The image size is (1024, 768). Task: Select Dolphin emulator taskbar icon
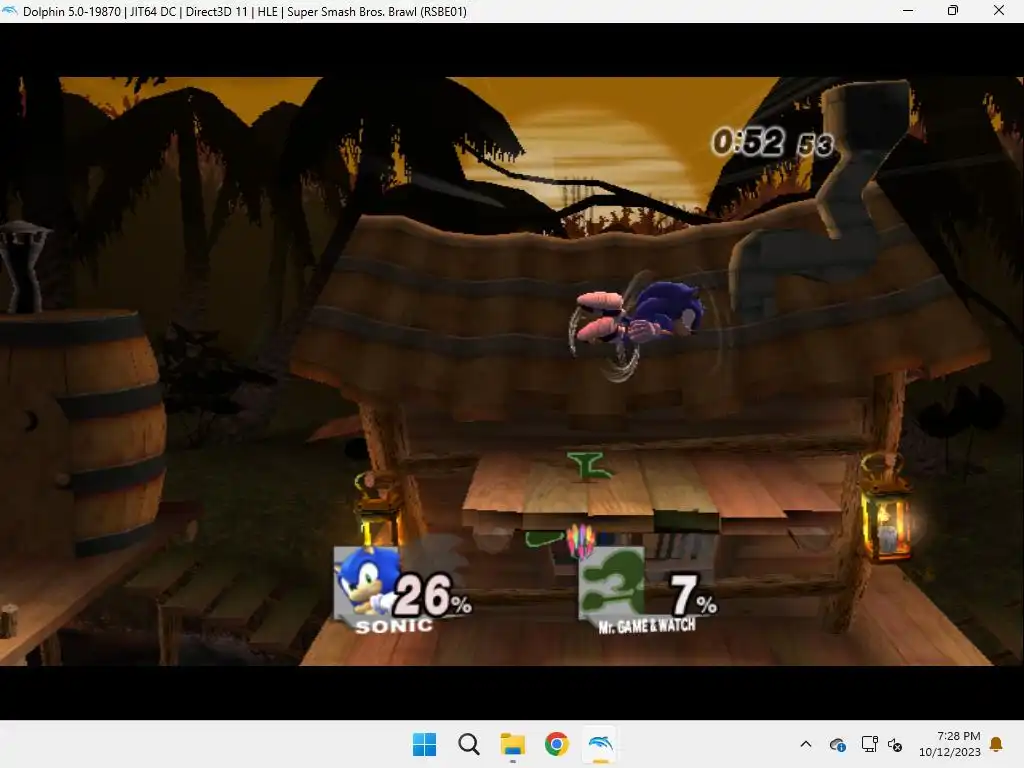click(x=600, y=744)
